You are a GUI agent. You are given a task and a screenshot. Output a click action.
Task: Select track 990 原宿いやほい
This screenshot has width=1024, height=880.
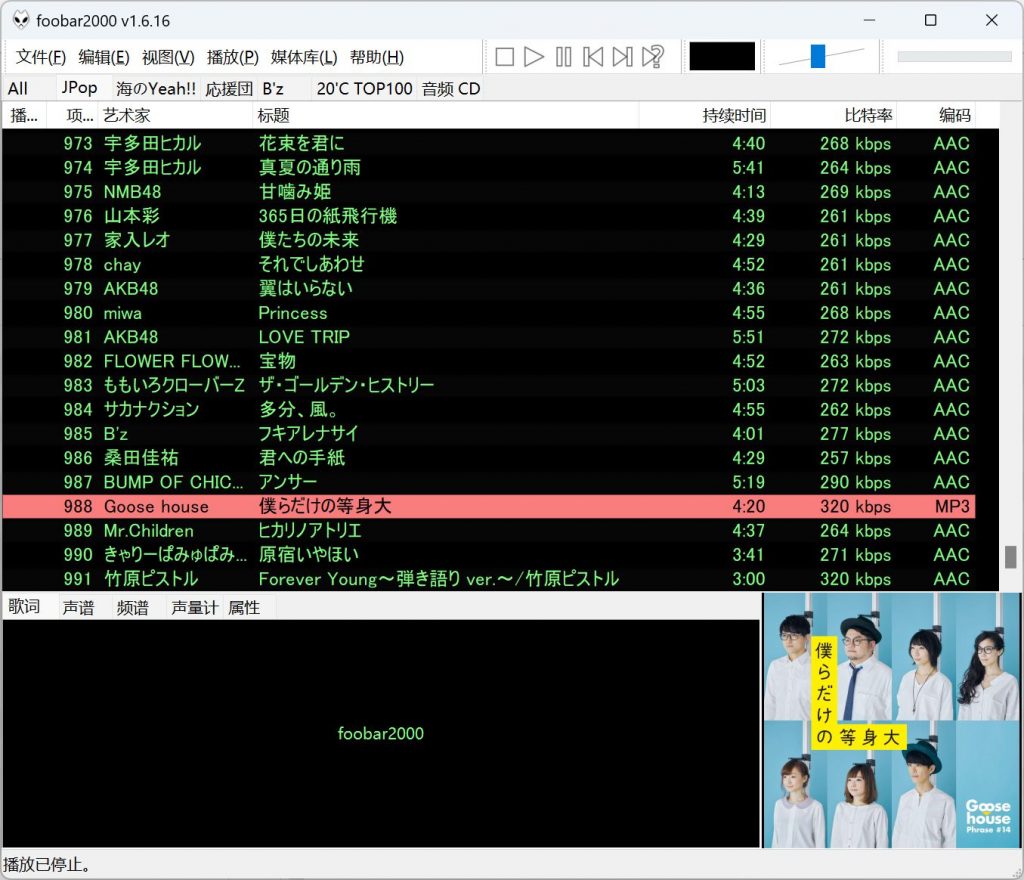click(x=488, y=554)
